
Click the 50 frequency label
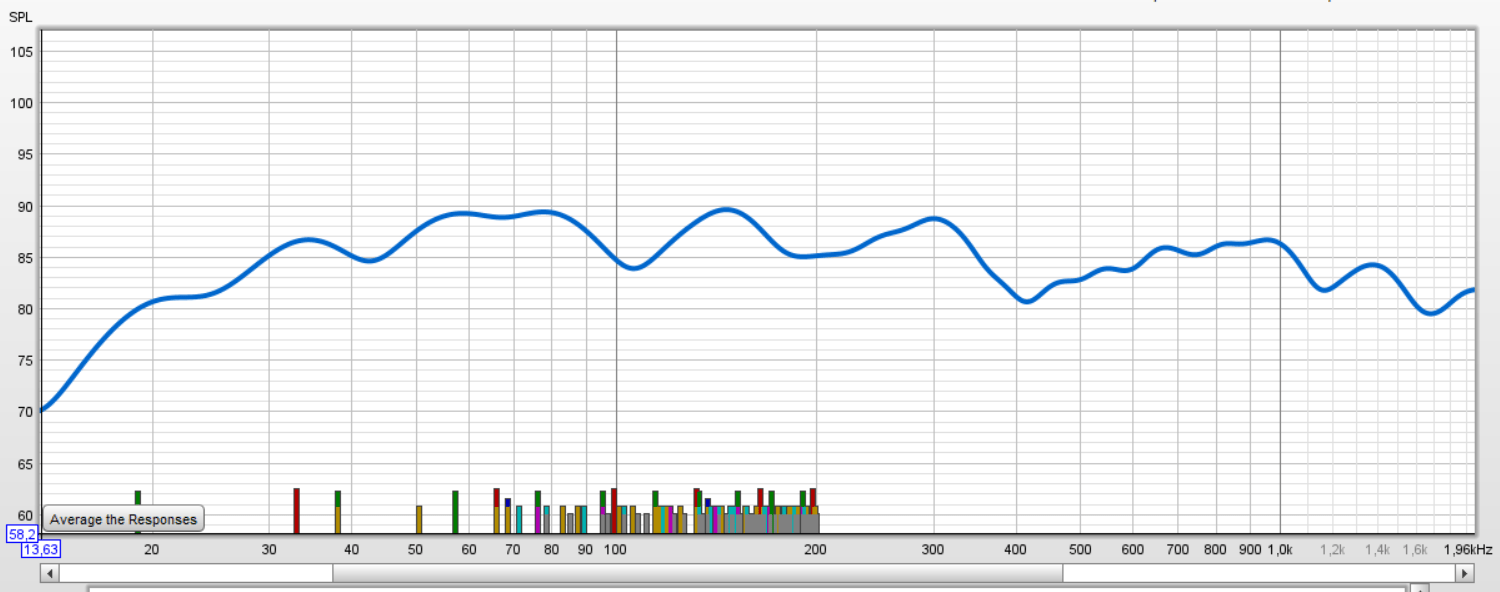click(x=416, y=549)
